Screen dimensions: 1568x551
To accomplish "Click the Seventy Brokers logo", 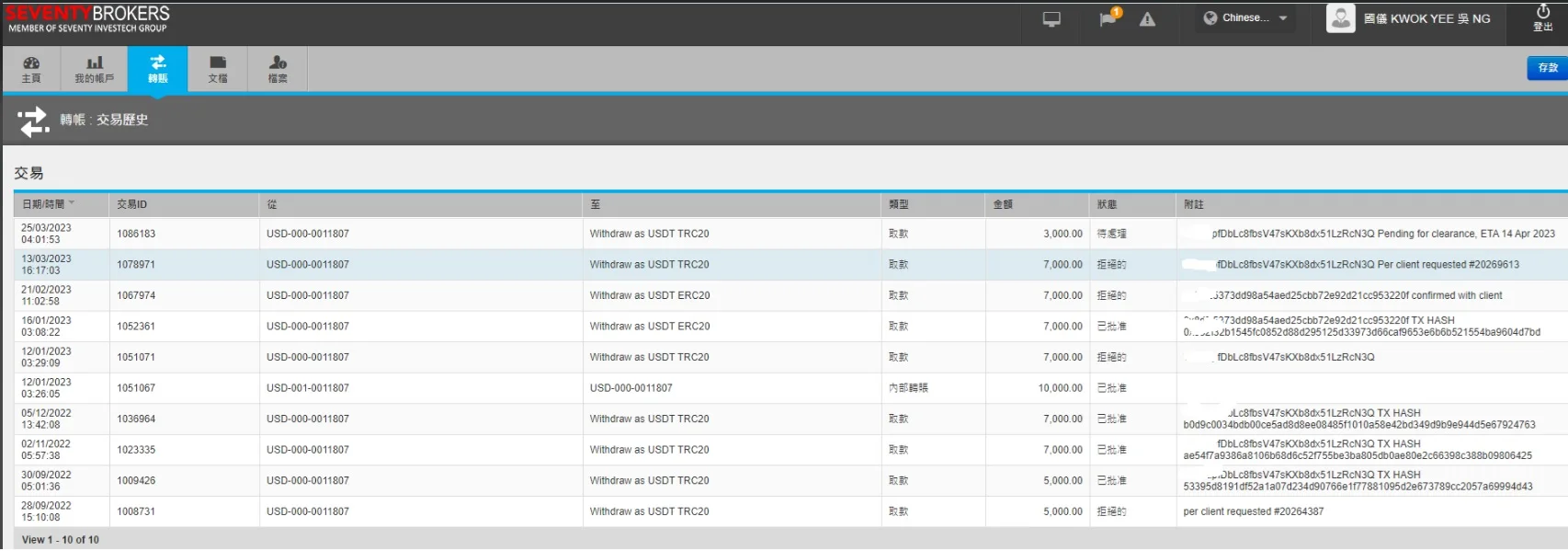I will 88,18.
